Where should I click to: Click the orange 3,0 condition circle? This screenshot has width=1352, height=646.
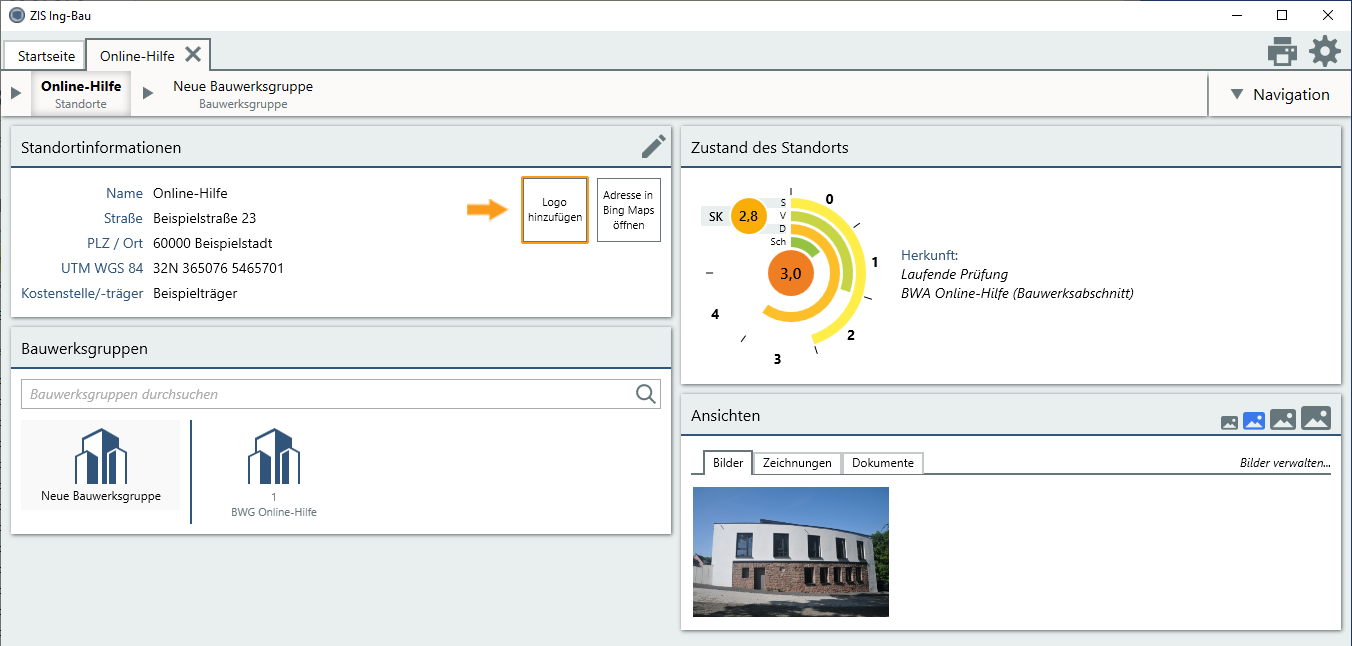click(x=791, y=275)
